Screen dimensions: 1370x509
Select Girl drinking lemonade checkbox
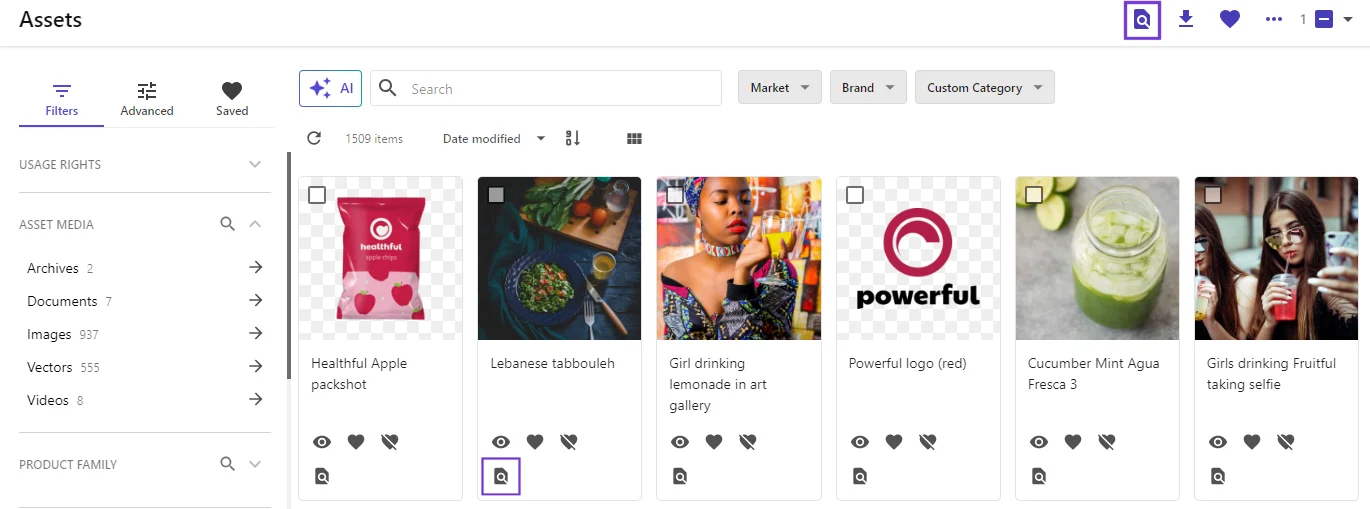pos(675,195)
